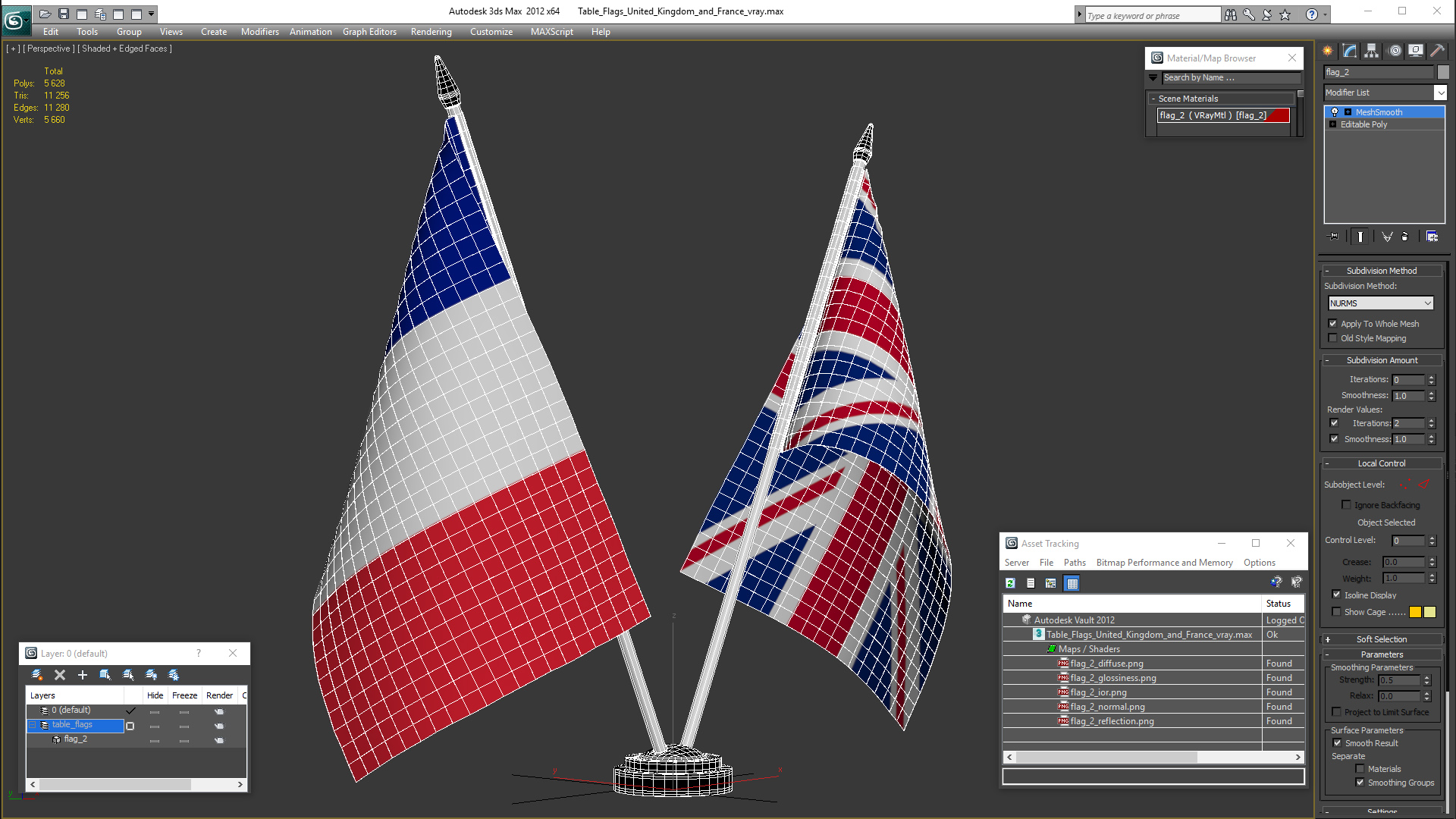Screen dimensions: 1456x819
Task: Click the Save File toolbar icon
Action: [64, 14]
